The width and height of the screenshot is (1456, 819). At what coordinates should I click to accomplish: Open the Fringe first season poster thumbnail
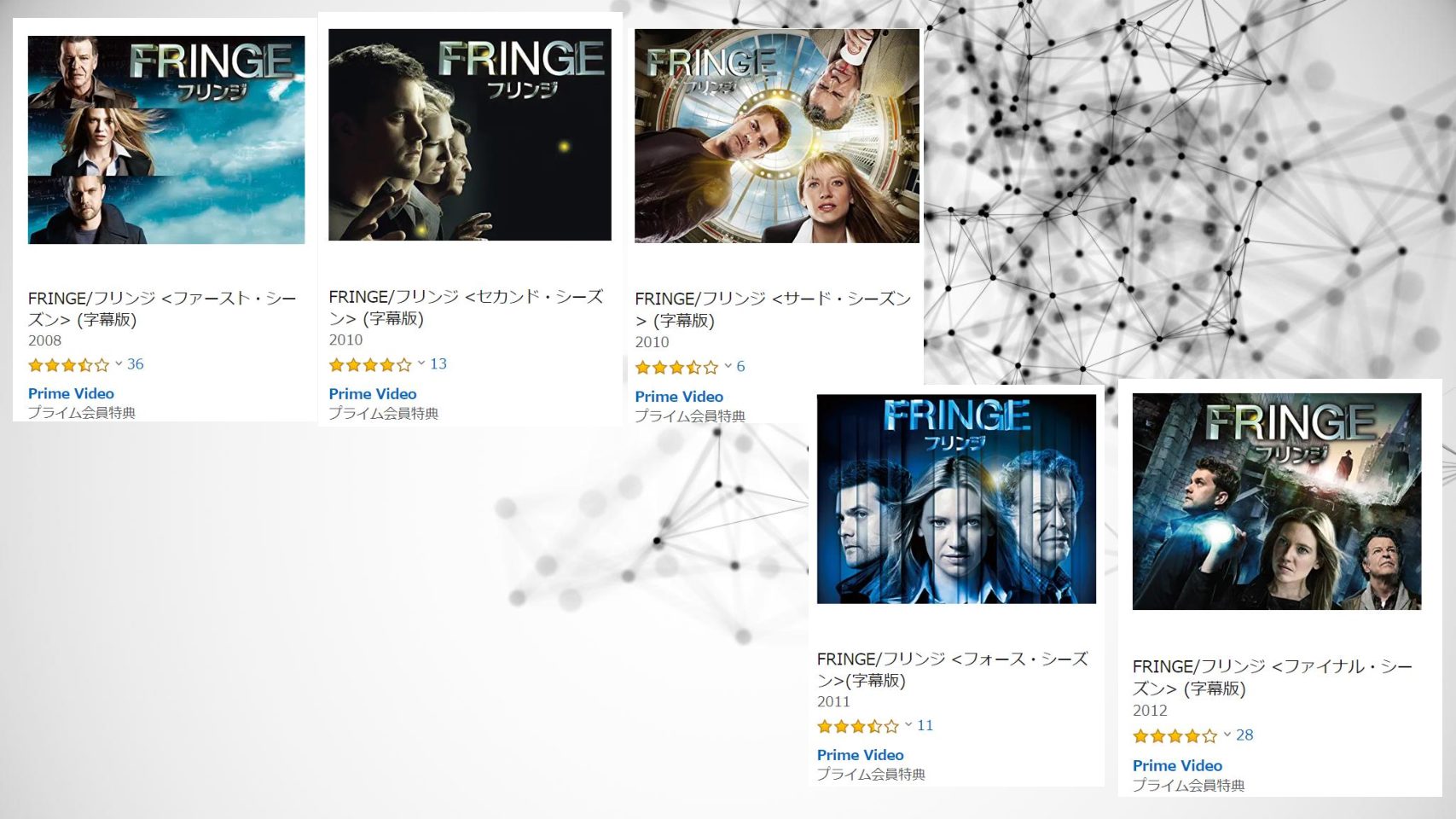[x=166, y=140]
